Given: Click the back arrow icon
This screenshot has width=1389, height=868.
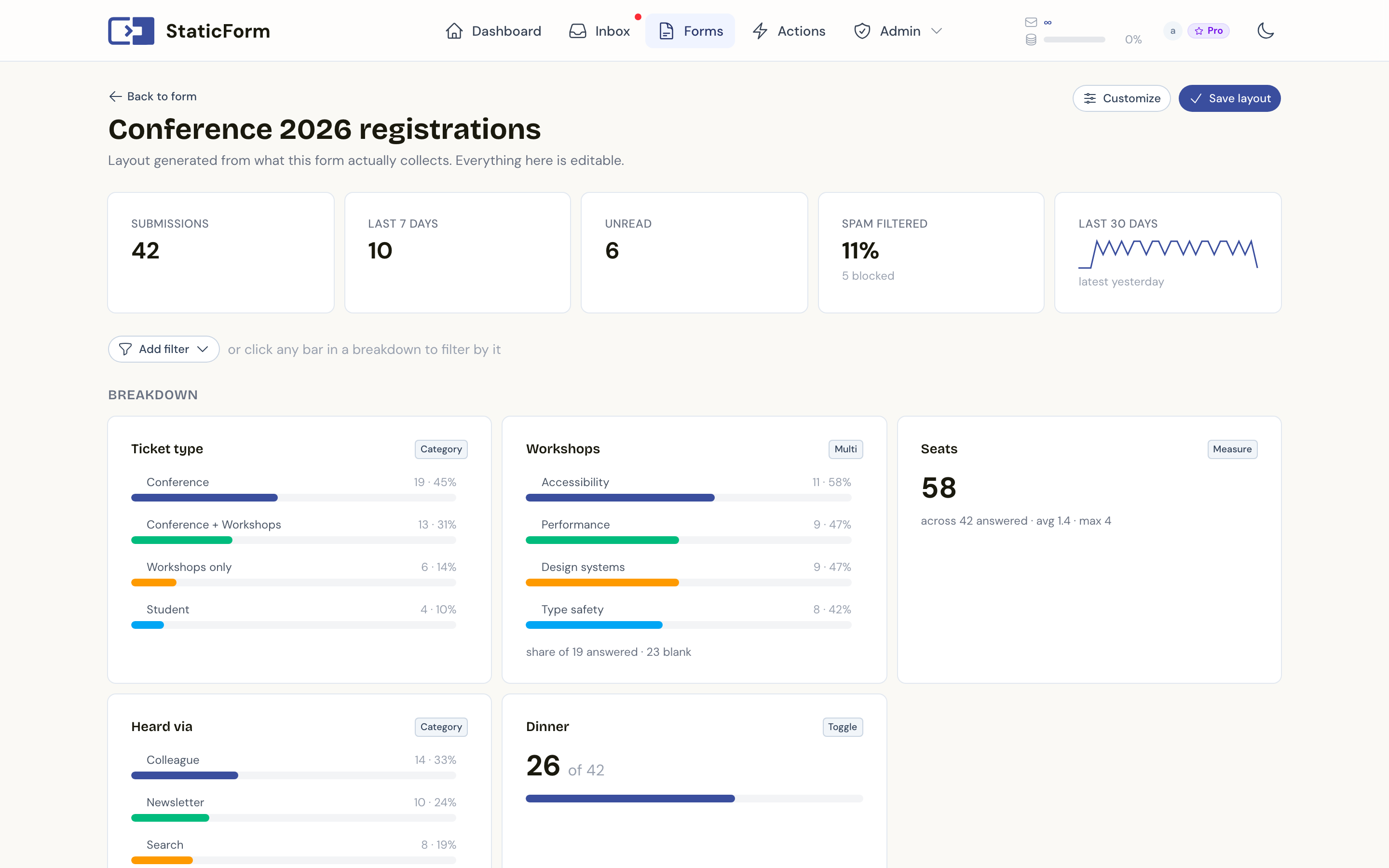Looking at the screenshot, I should click(115, 96).
